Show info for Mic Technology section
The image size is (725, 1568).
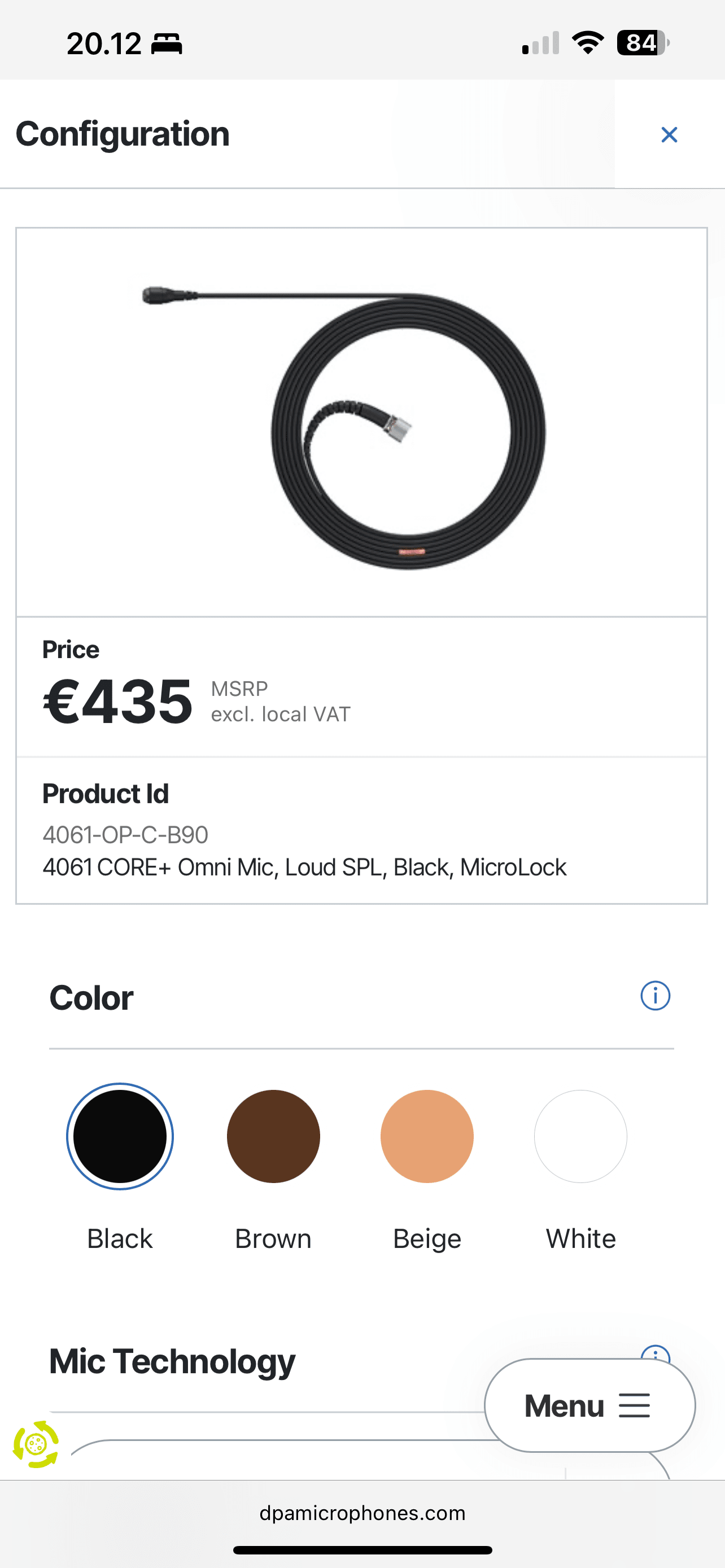tap(655, 1353)
